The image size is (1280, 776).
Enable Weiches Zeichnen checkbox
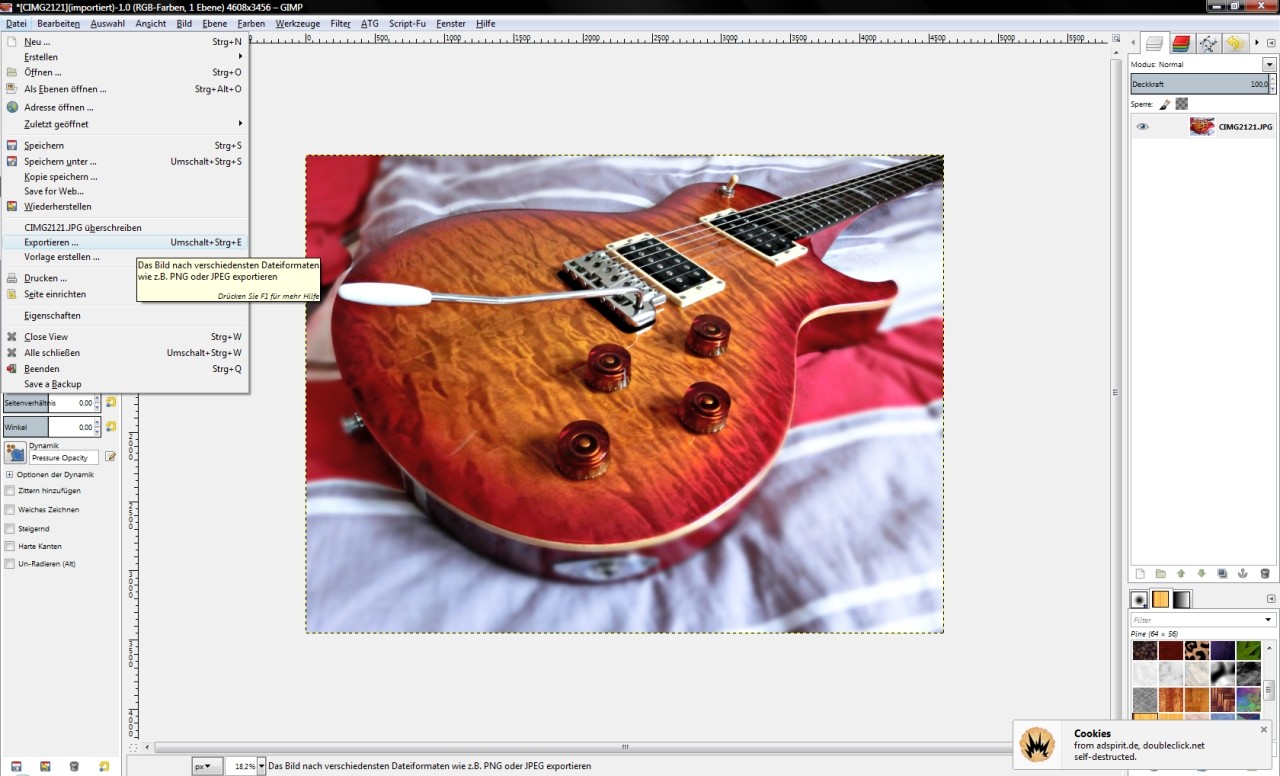tap(10, 509)
